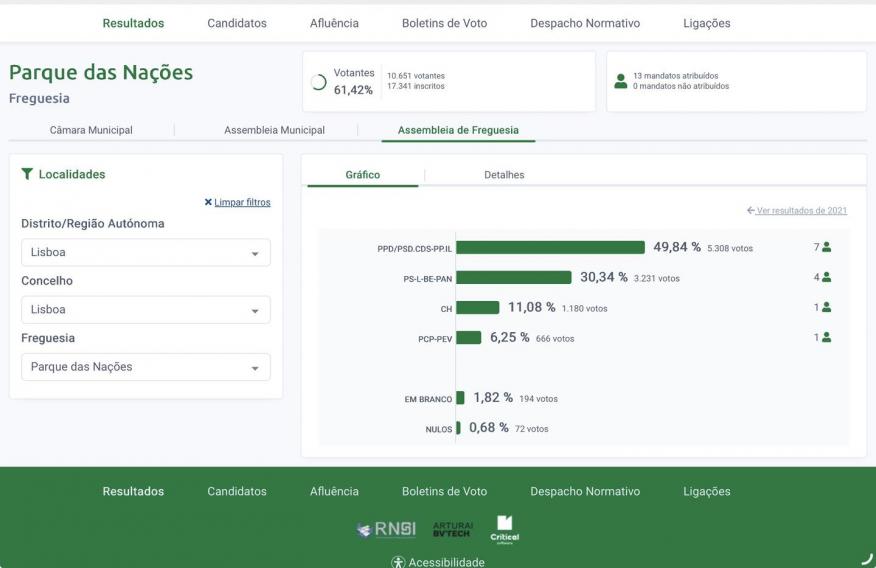Click the person icon beside PPD/PSD.CDS-PP.IL seats
Image resolution: width=876 pixels, height=568 pixels.
[826, 247]
